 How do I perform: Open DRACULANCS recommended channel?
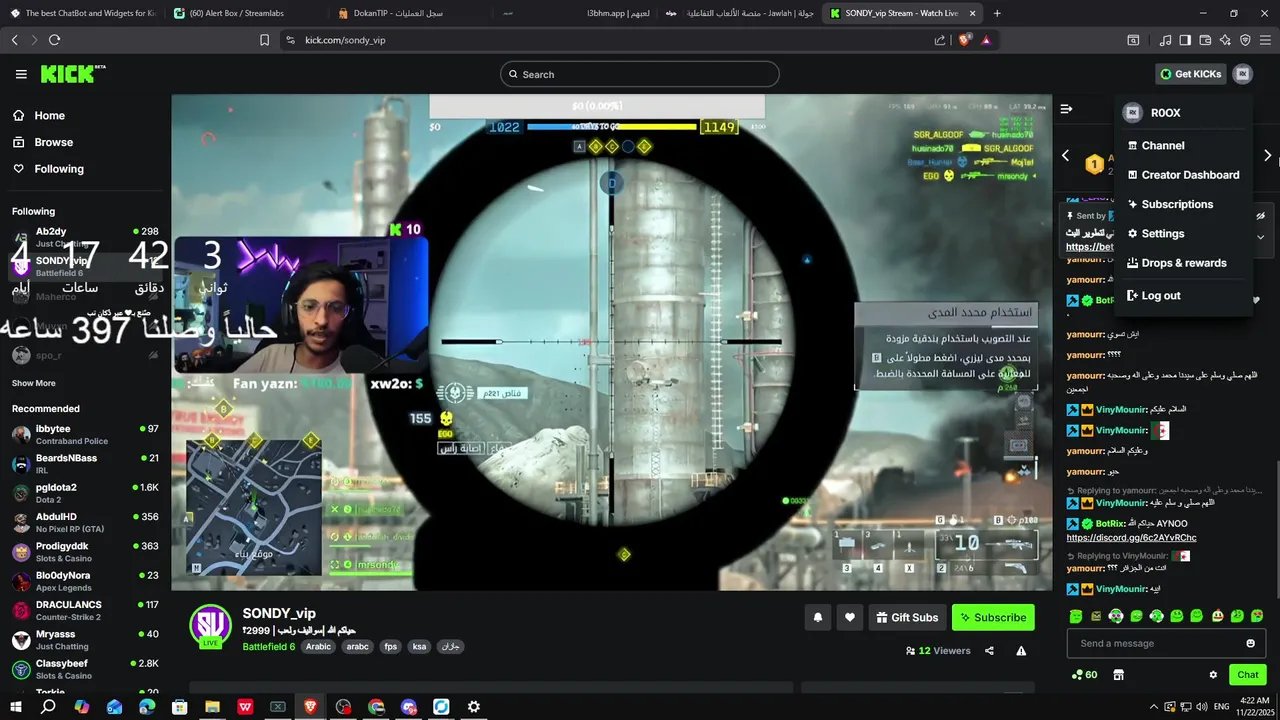(x=85, y=610)
